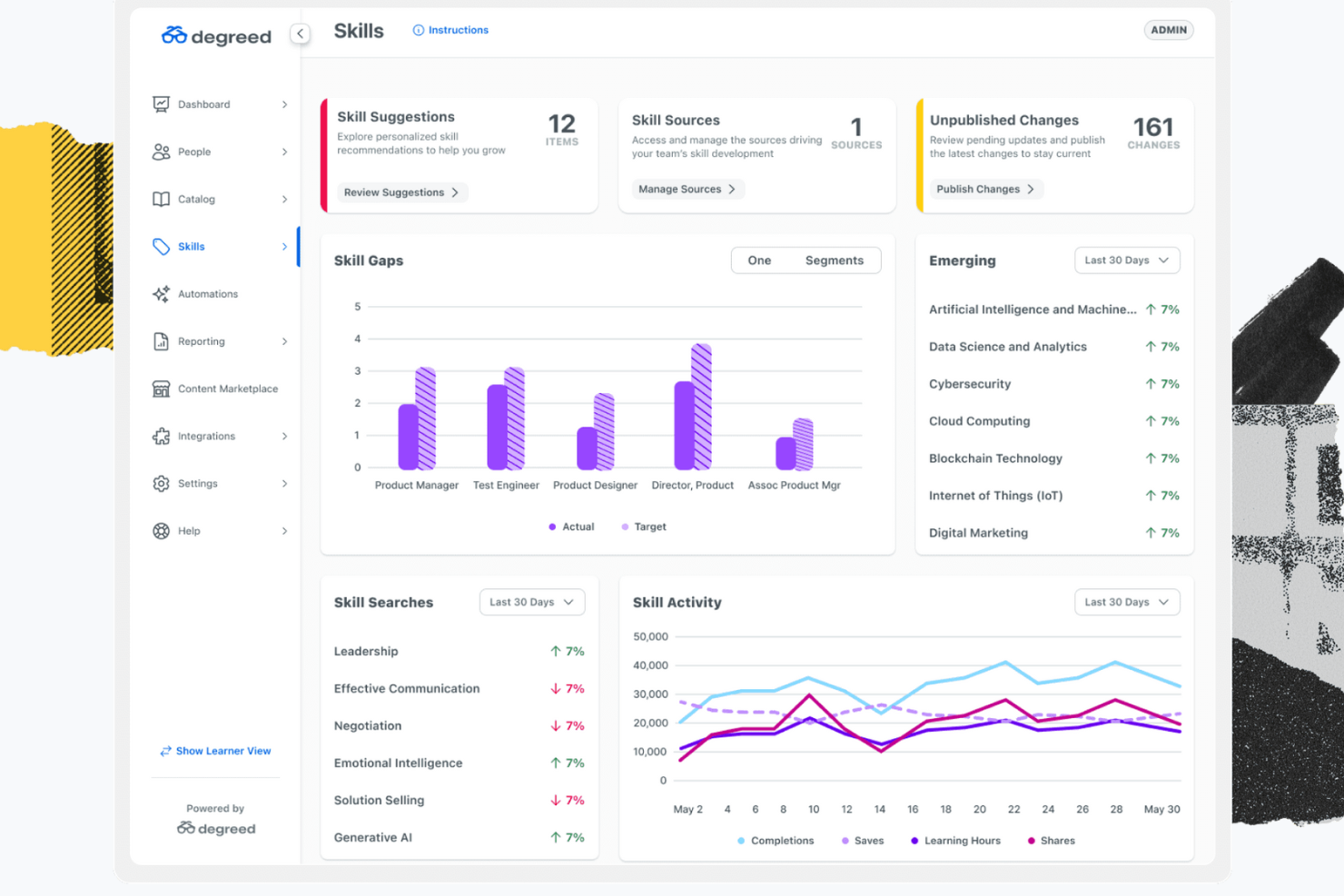This screenshot has width=1344, height=896.
Task: Click the Publish Changes button
Action: pyautogui.click(x=985, y=189)
